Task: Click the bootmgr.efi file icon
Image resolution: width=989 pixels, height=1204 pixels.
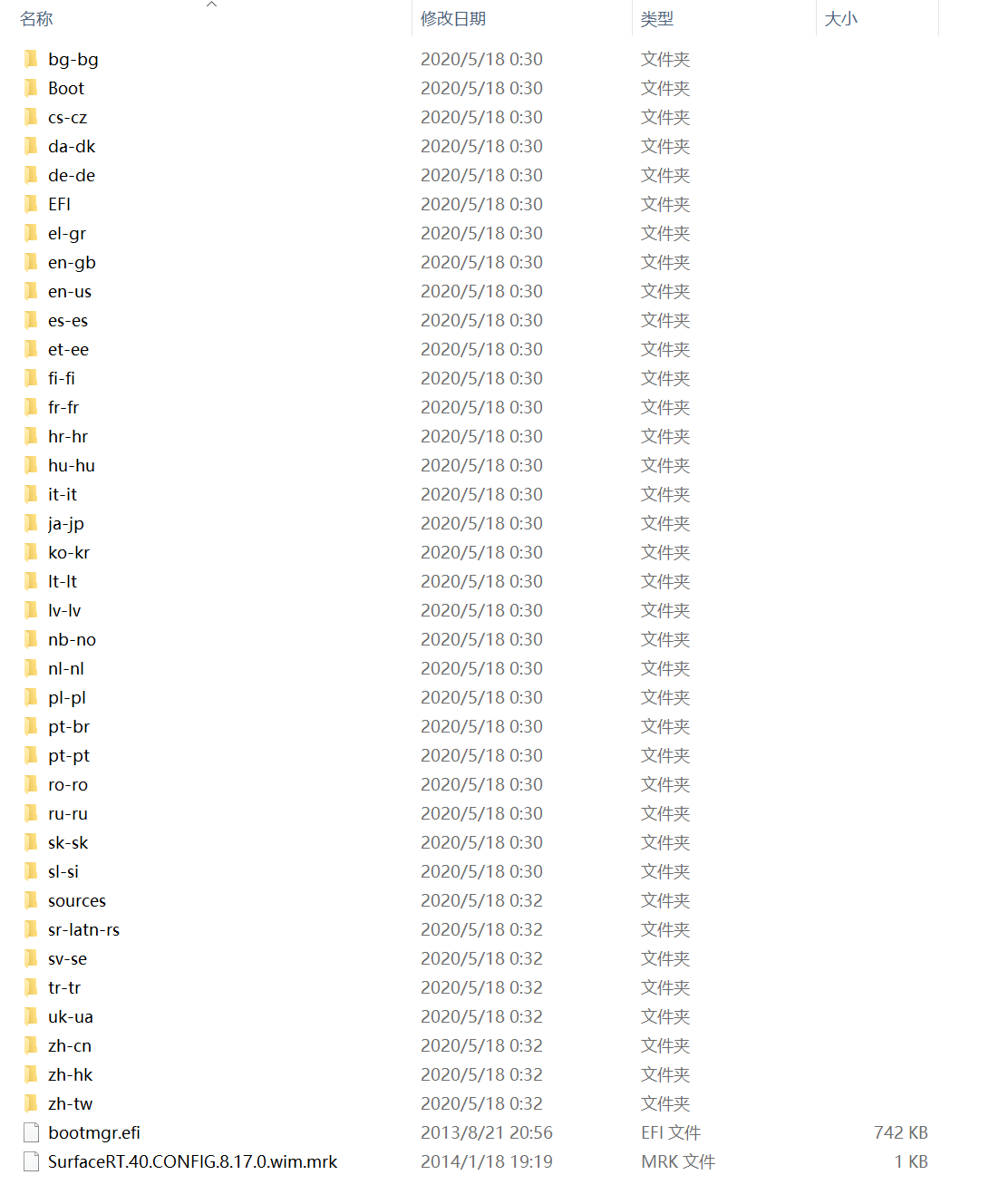Action: point(32,1132)
